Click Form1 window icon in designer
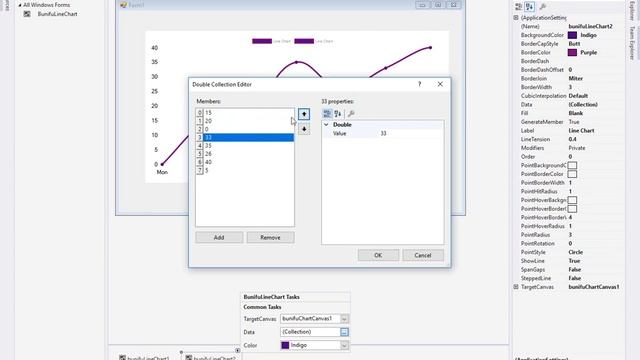The image size is (640, 360). tap(123, 5)
